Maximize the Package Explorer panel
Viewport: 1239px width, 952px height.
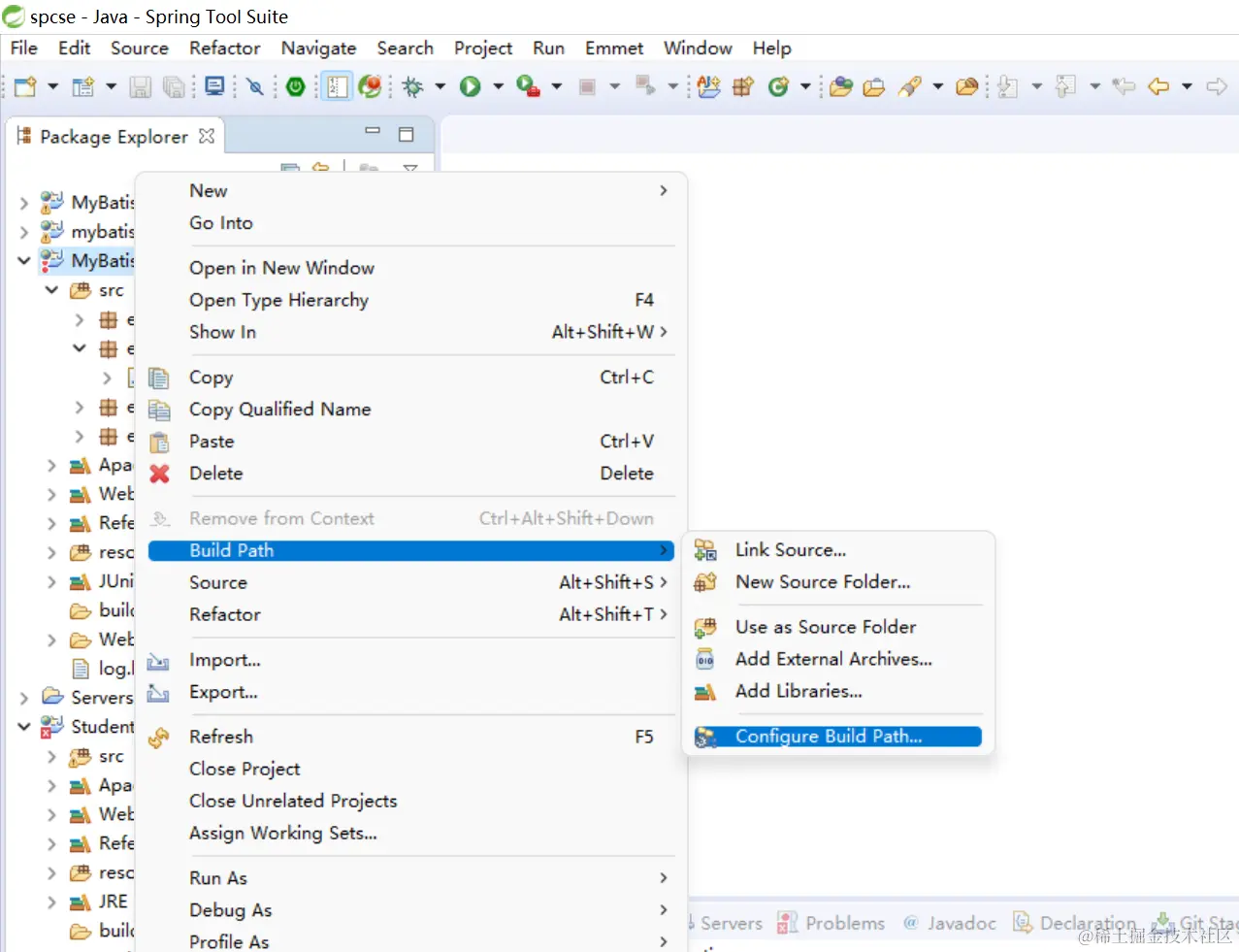pos(406,134)
